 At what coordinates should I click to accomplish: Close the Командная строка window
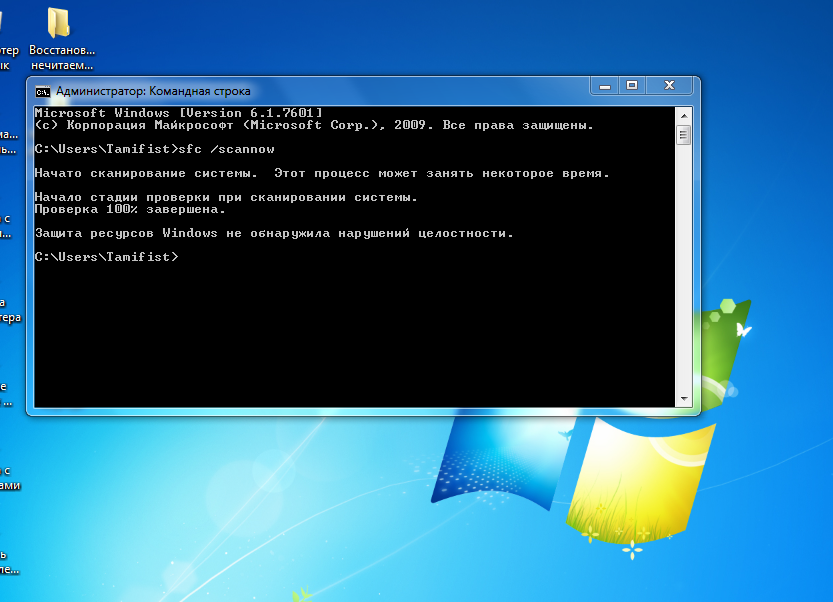pyautogui.click(x=669, y=86)
